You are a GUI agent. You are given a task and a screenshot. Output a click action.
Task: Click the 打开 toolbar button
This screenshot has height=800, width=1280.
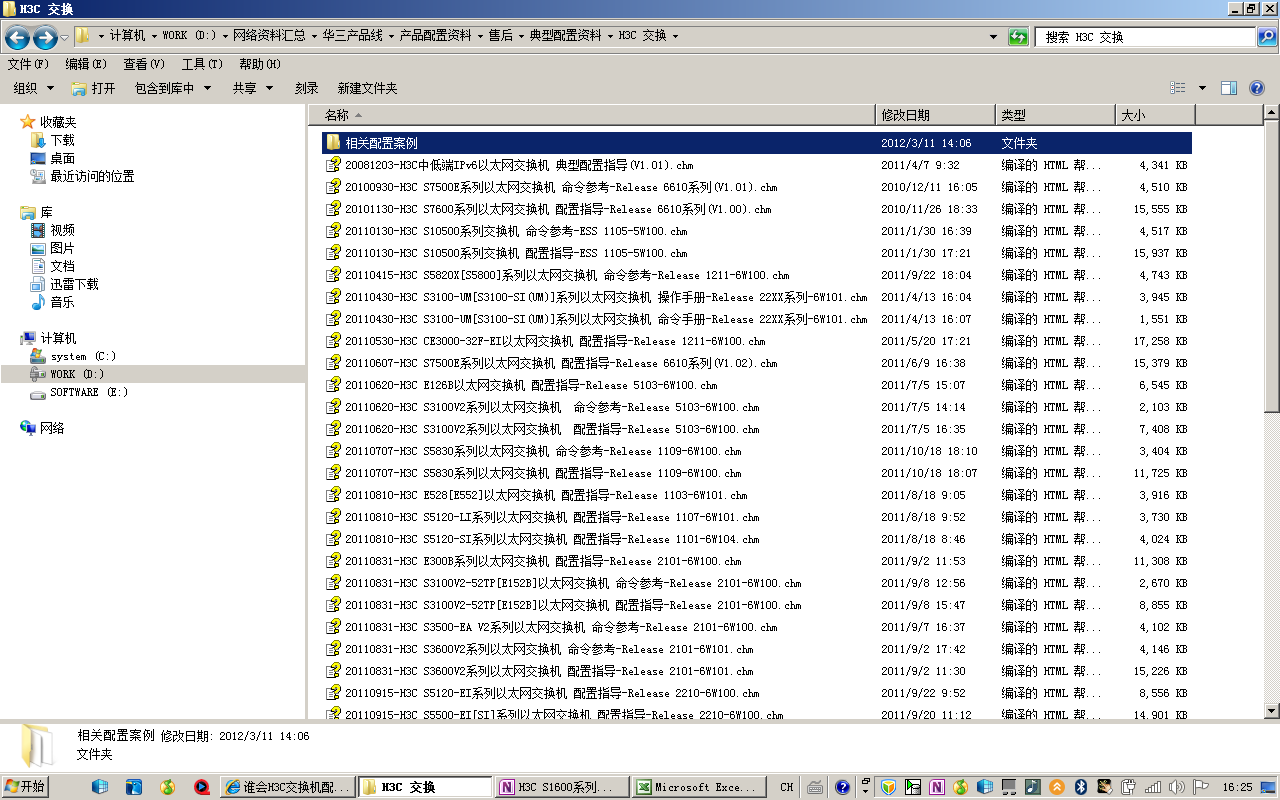94,88
